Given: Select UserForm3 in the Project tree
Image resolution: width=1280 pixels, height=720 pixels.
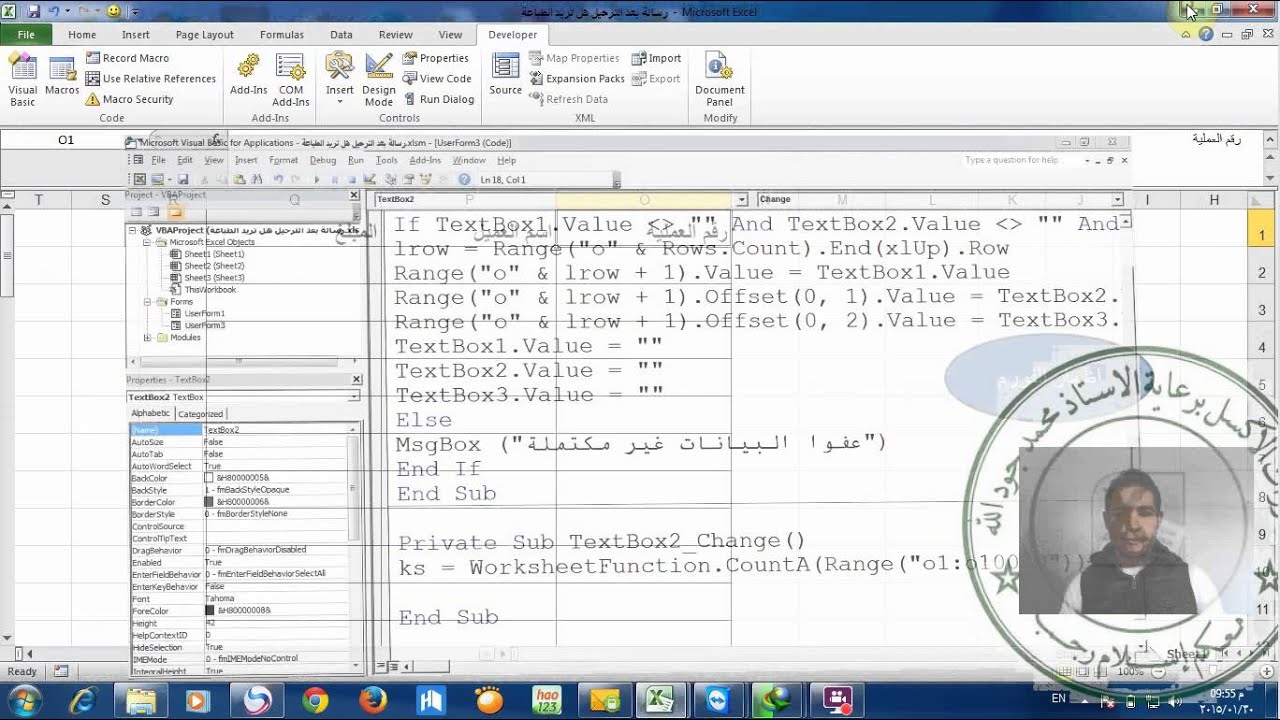Looking at the screenshot, I should click(198, 326).
